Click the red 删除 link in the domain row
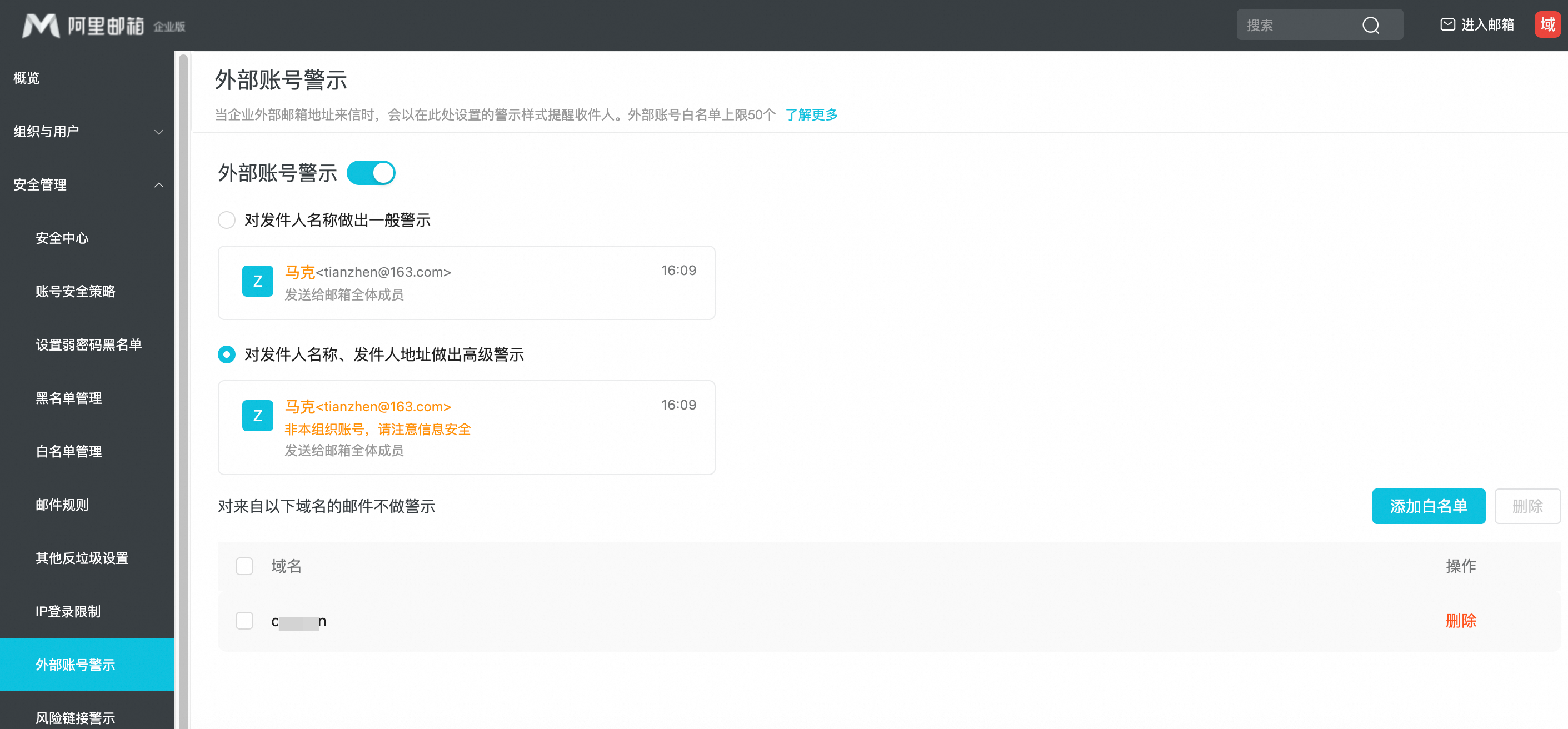Viewport: 1568px width, 729px height. tap(1460, 621)
